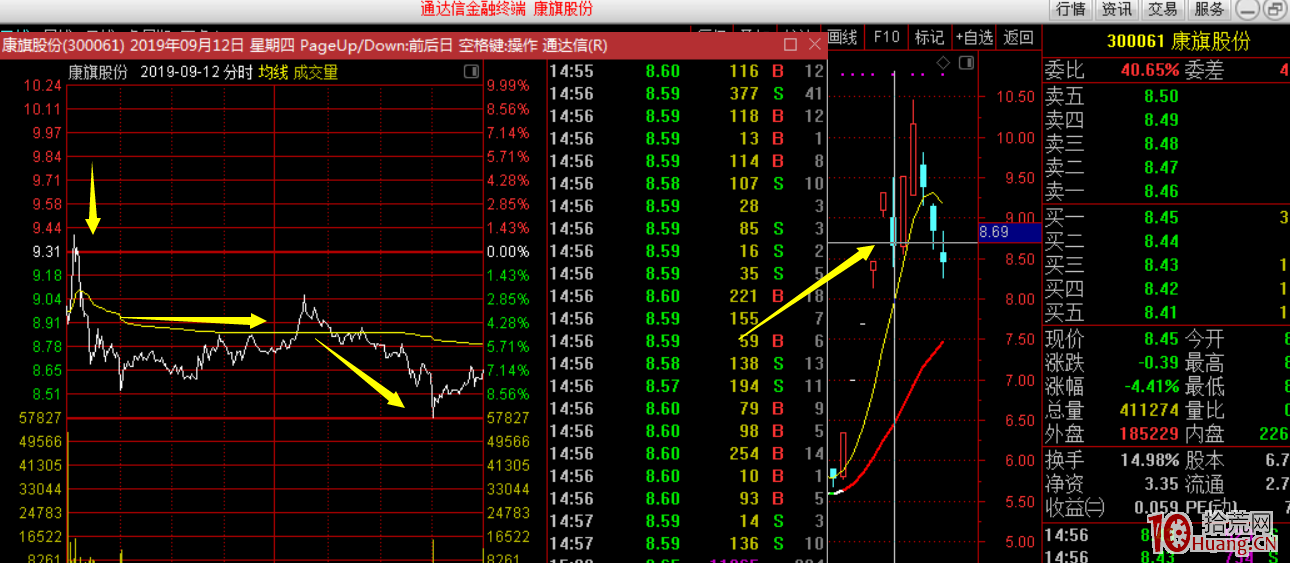Maximize the 康旗股份 intraday popup window
1290x563 pixels.
point(790,45)
